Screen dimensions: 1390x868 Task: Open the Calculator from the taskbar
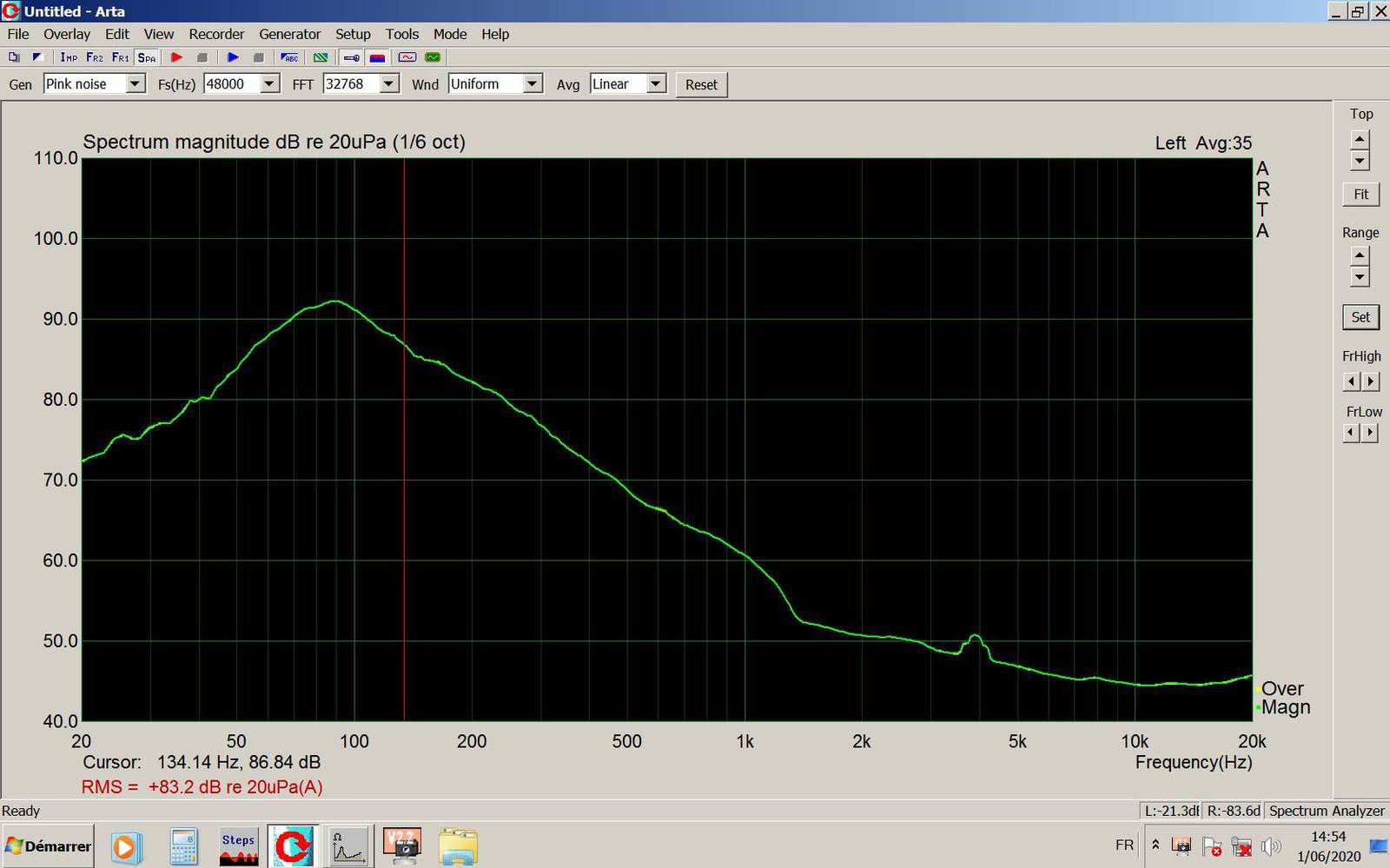pyautogui.click(x=183, y=846)
